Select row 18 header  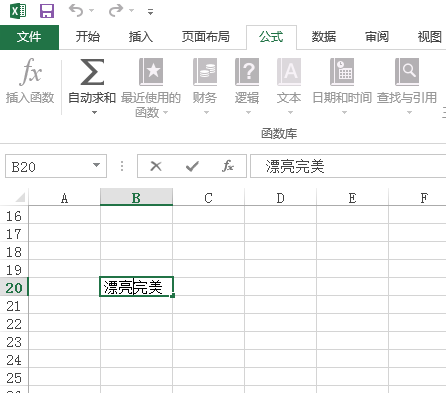[x=14, y=252]
